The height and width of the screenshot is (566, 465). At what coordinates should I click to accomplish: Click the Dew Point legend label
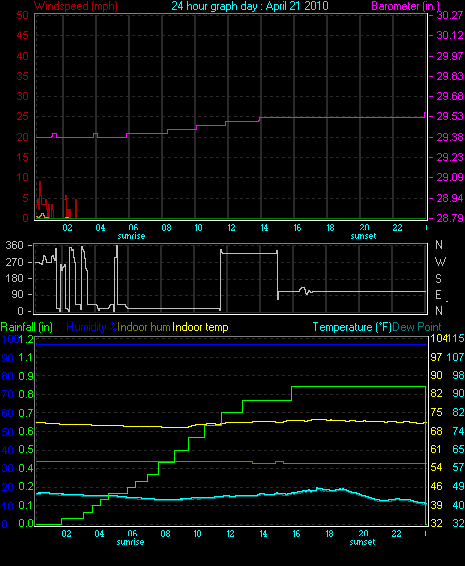(x=417, y=327)
